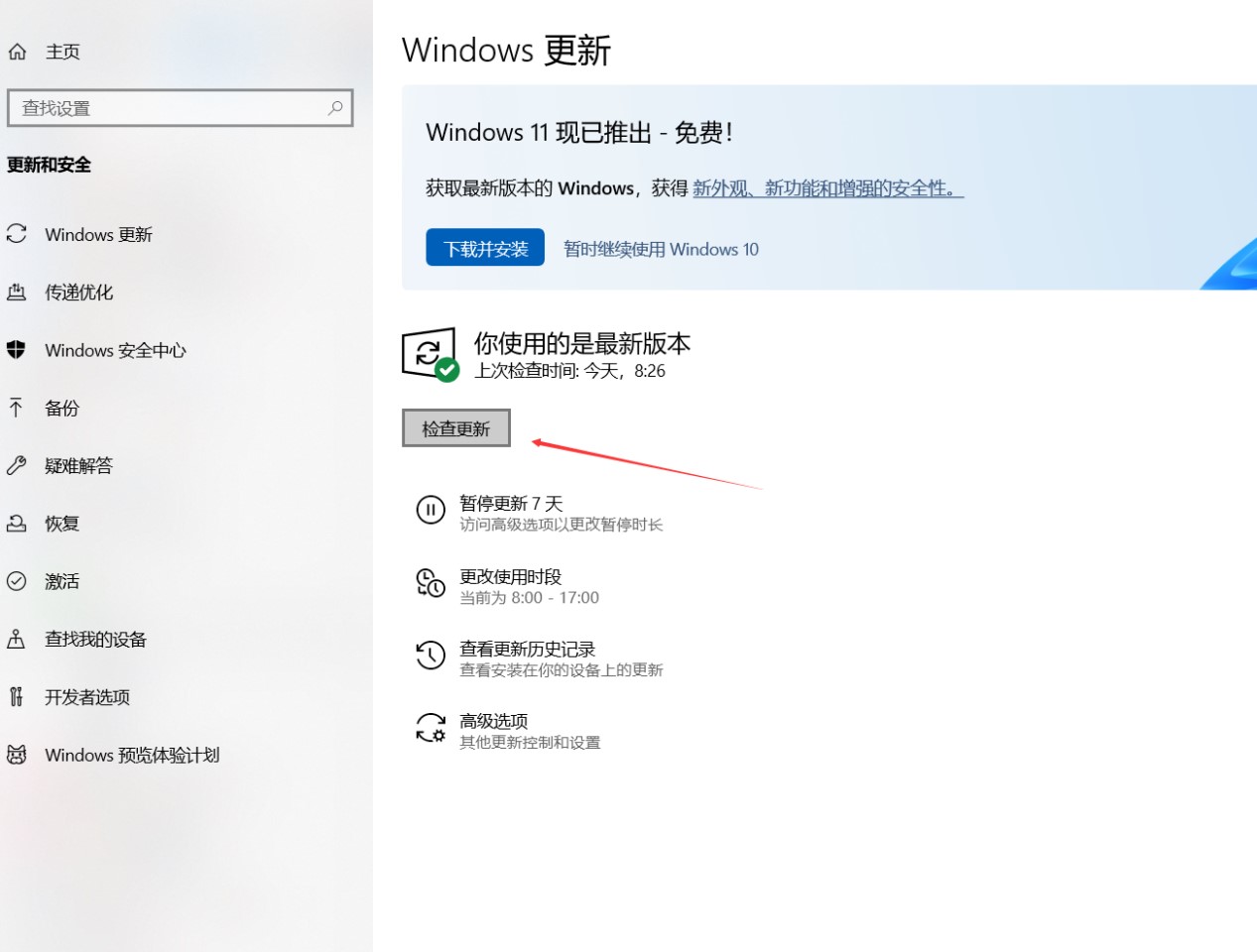Click the history icon for 查看更新历史记录

pyautogui.click(x=431, y=655)
